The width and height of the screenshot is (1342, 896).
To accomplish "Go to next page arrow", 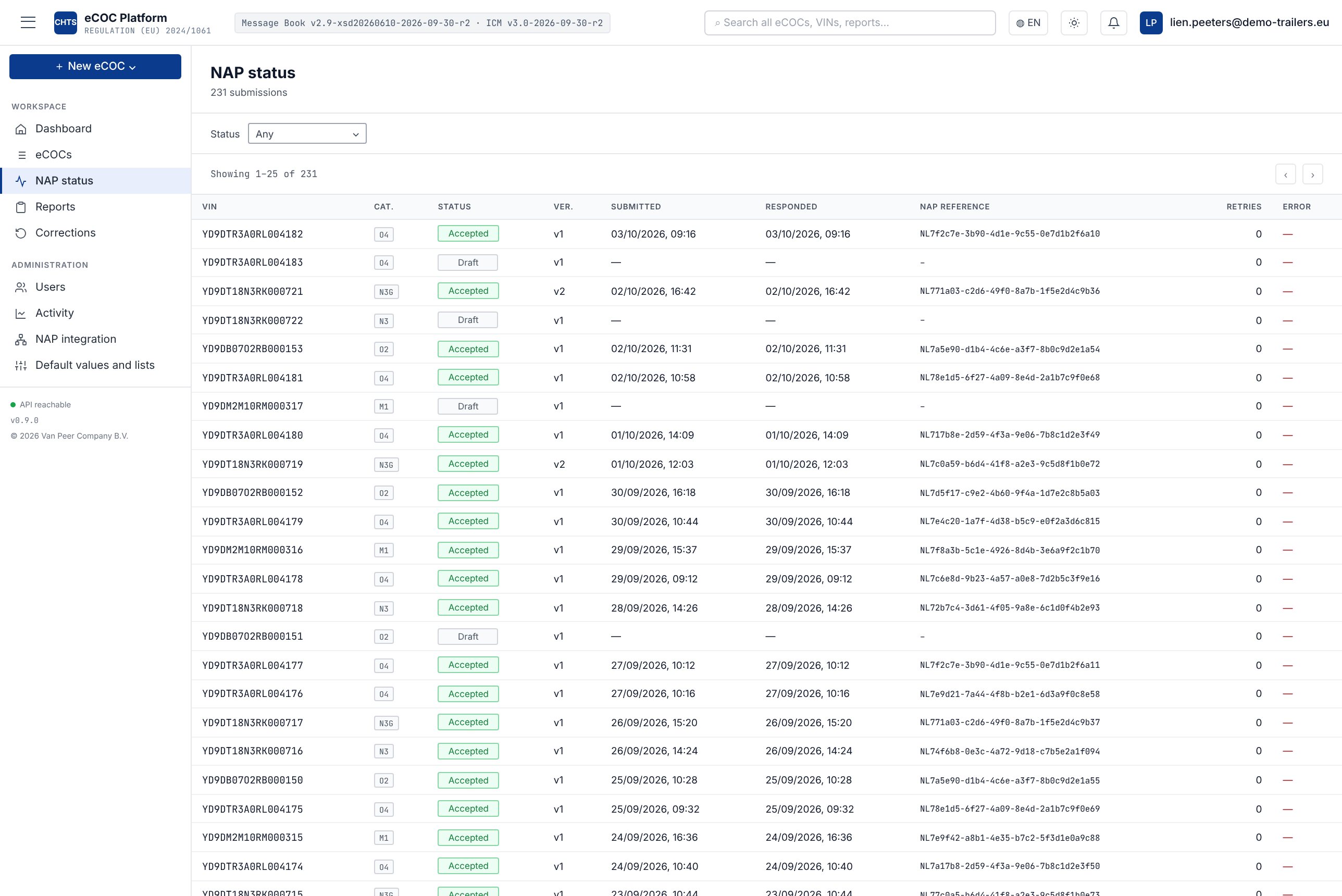I will [x=1312, y=175].
